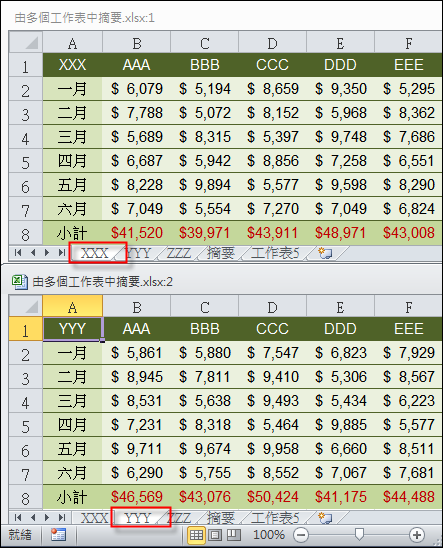Screen dimensions: 443x548
Task: Open the 摘要 sheet tab in the top window
Action: click(x=220, y=253)
